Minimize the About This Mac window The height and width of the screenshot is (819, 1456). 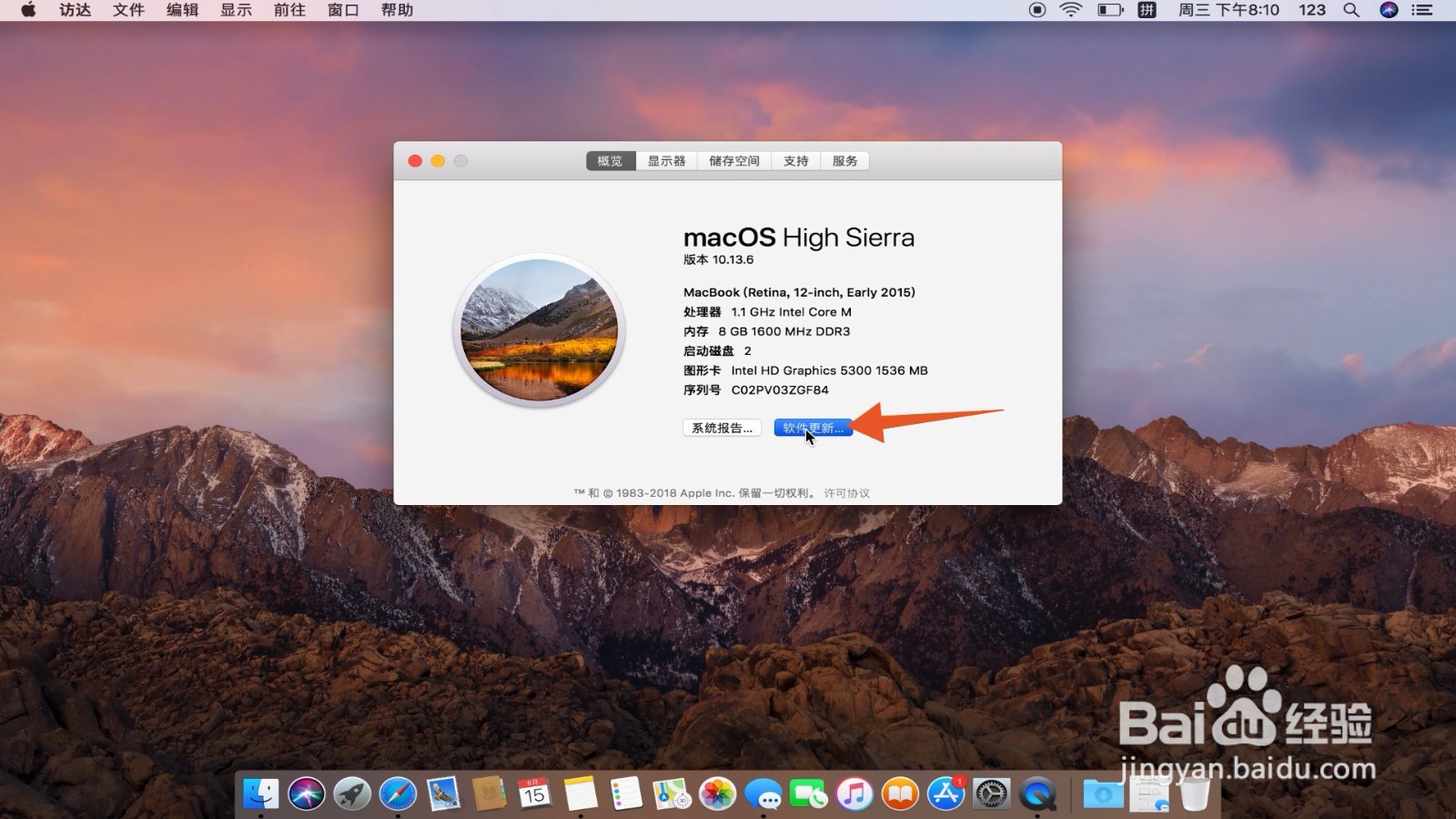[438, 161]
